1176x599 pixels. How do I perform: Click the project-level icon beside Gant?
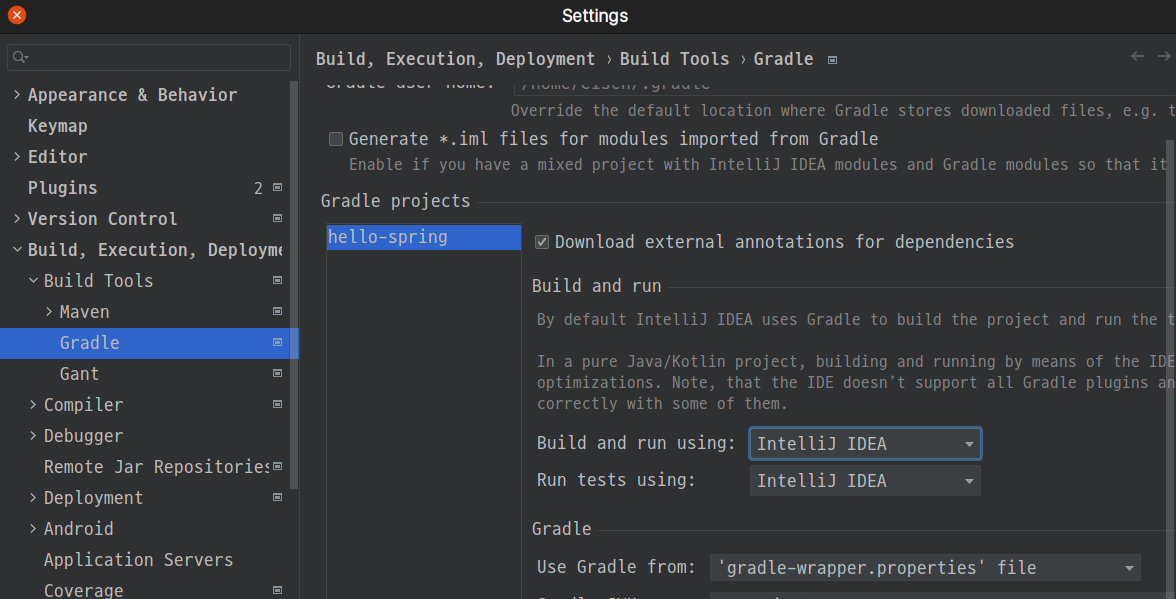(278, 373)
